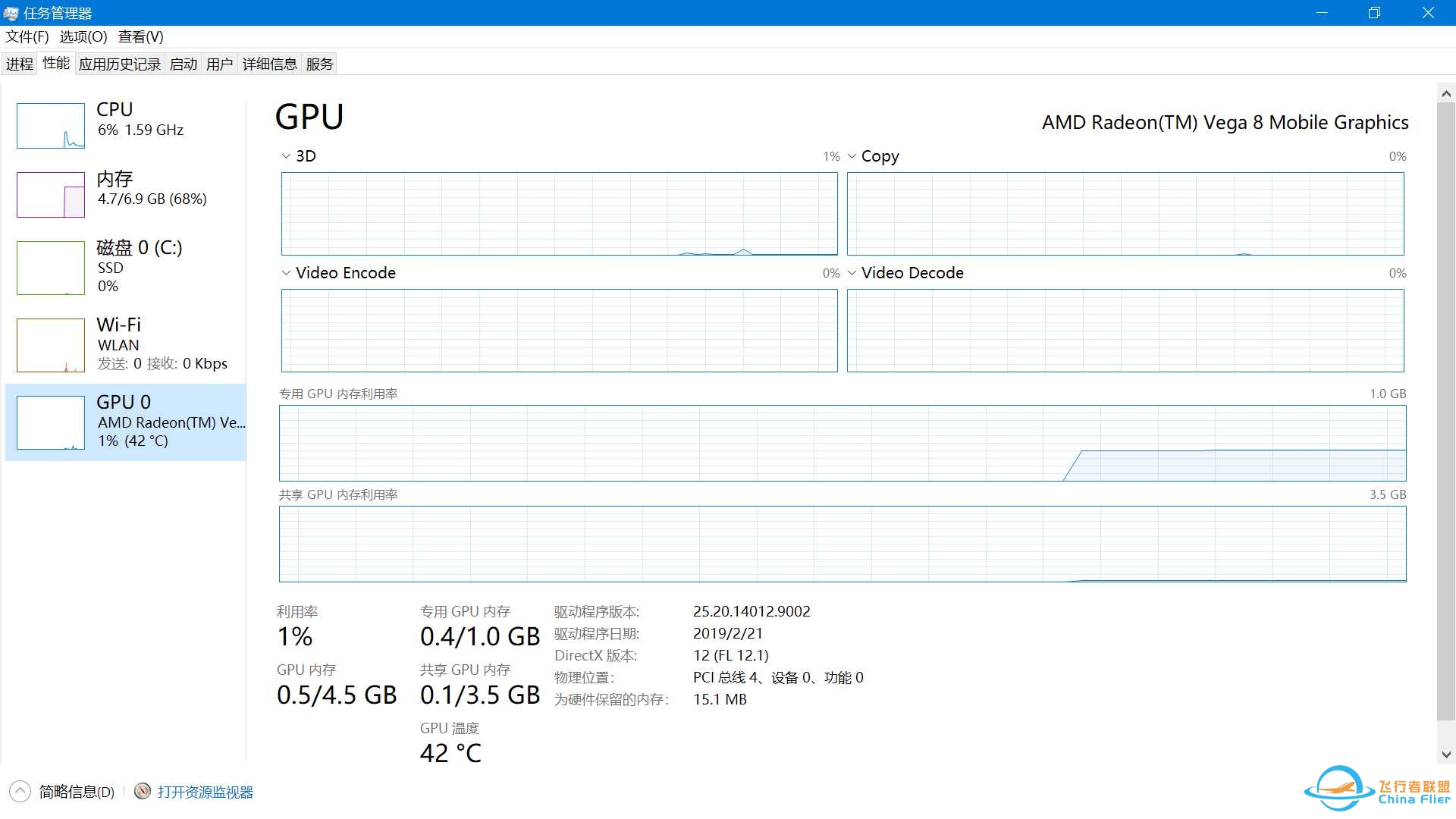Switch to the 进程 tab
1456x819 pixels.
tap(20, 64)
